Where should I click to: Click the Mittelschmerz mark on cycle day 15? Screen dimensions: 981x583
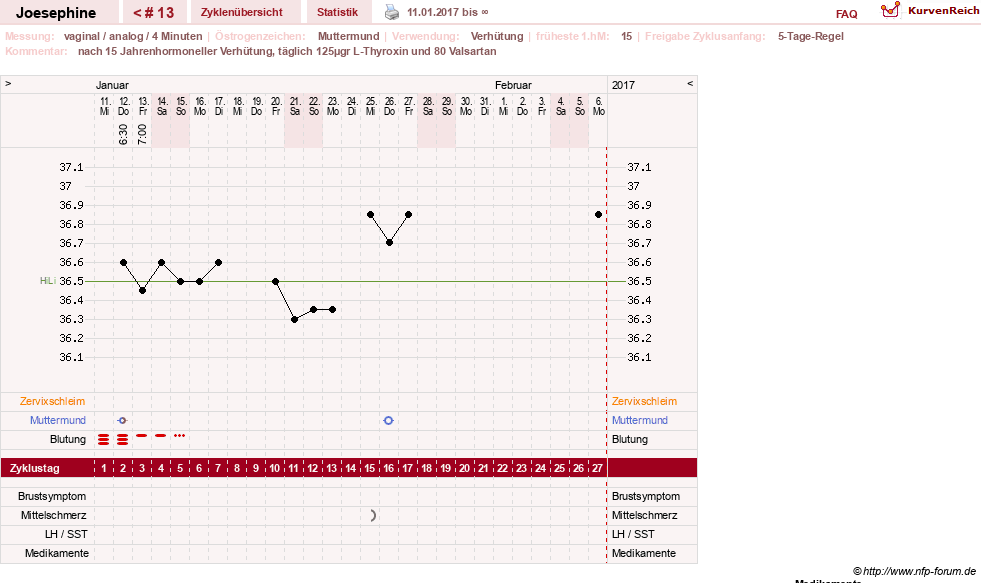coord(373,515)
